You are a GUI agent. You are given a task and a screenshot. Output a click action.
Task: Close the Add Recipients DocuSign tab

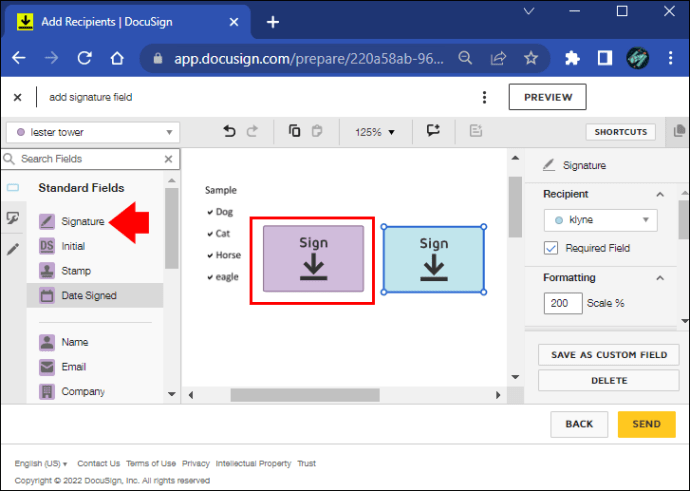tap(234, 22)
